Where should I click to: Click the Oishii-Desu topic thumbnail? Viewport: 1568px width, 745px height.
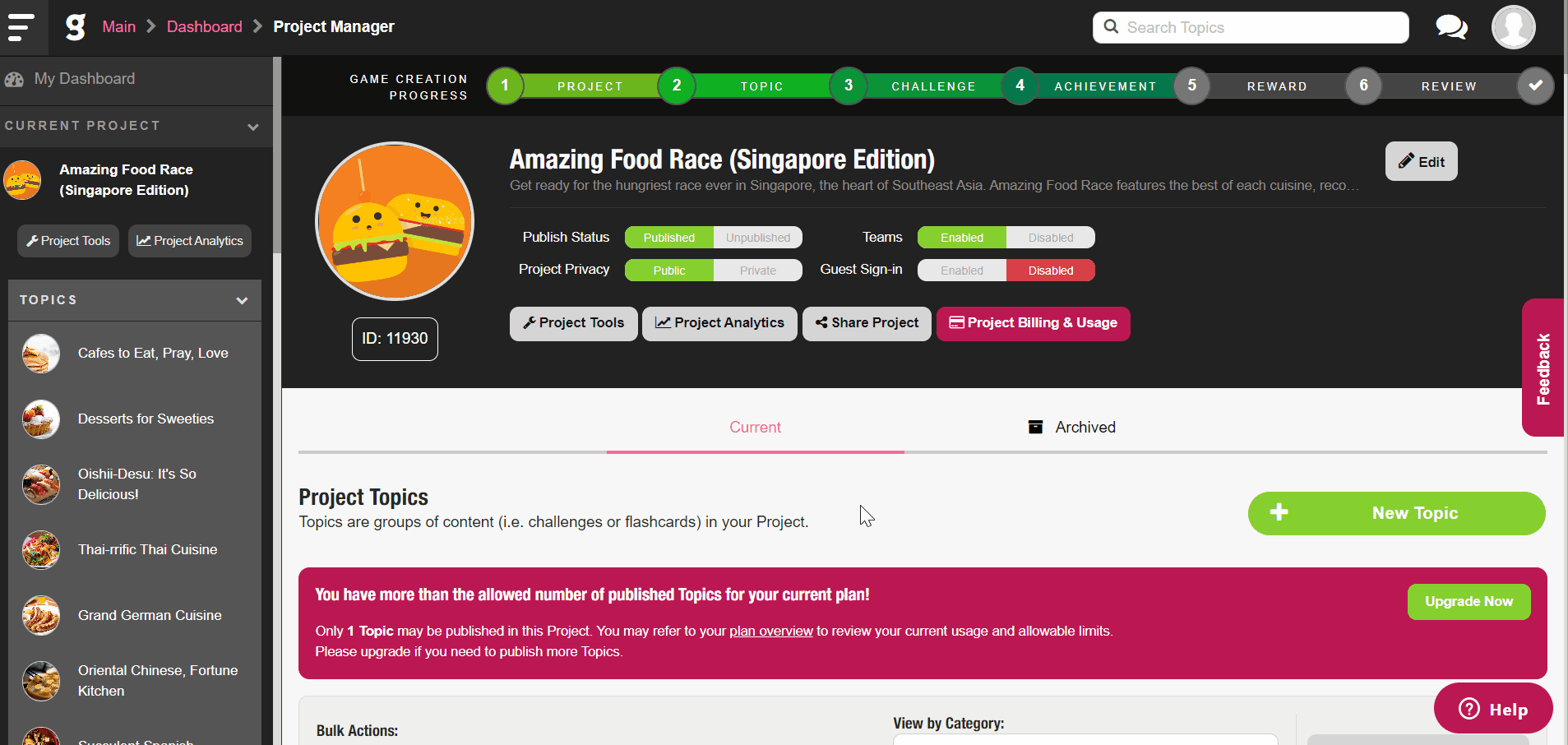(x=41, y=484)
